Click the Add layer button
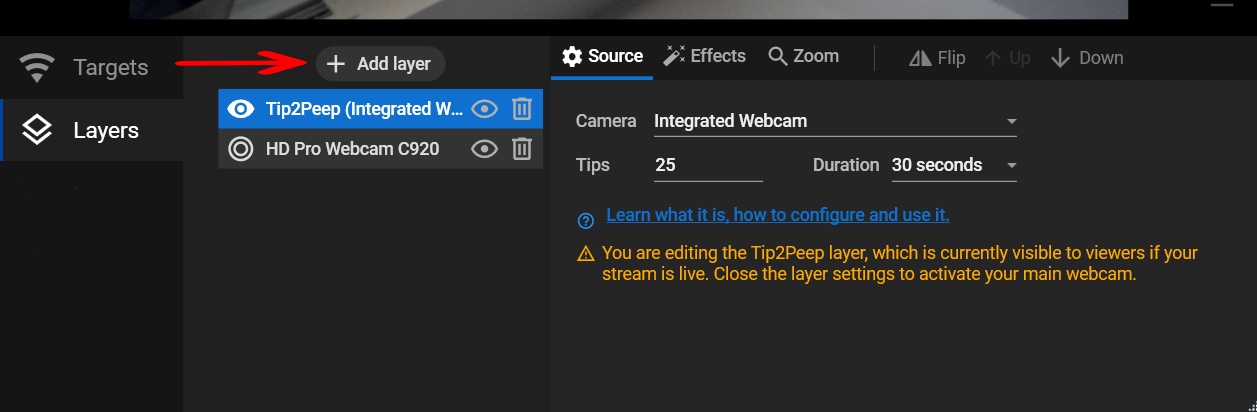Viewport: 1257px width, 412px height. point(381,64)
